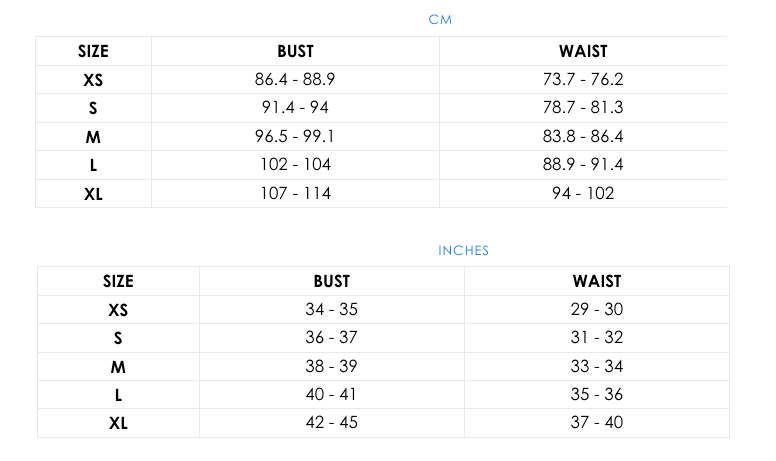Click the M row label in inches table

click(118, 366)
